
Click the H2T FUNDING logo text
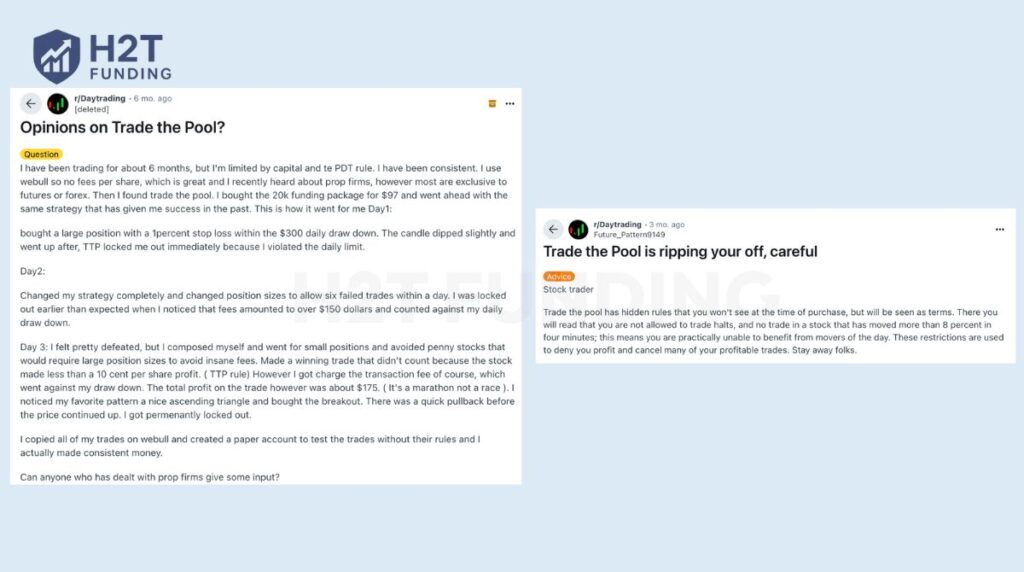pos(130,57)
